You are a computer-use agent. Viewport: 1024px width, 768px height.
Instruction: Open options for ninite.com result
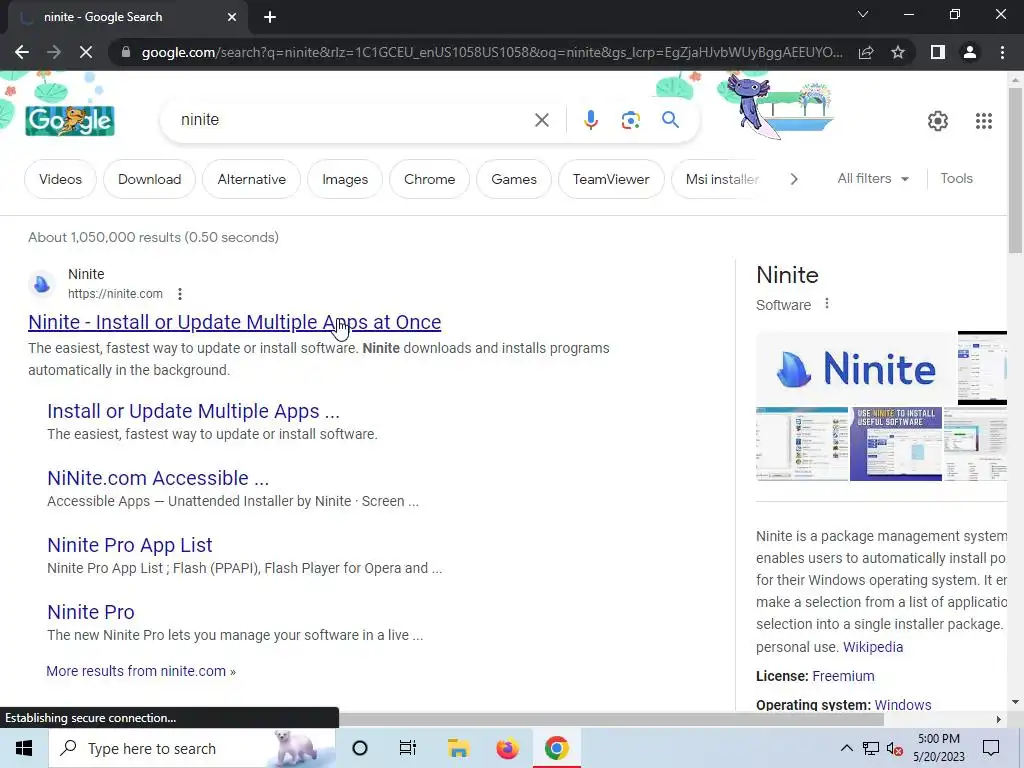click(180, 294)
